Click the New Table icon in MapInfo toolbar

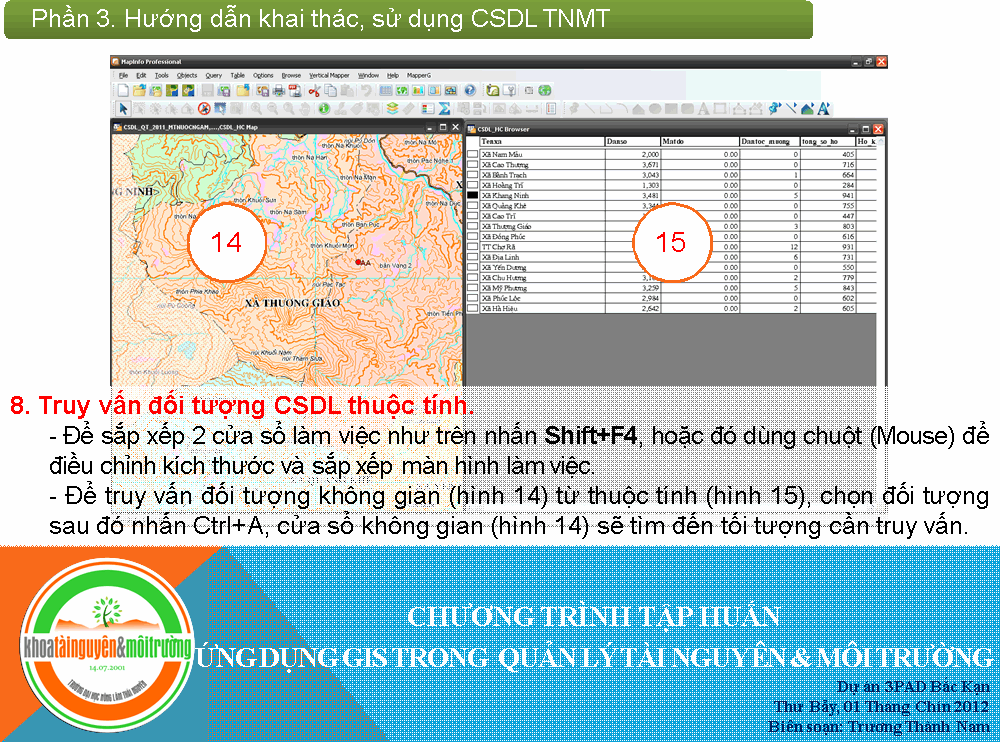tap(122, 91)
